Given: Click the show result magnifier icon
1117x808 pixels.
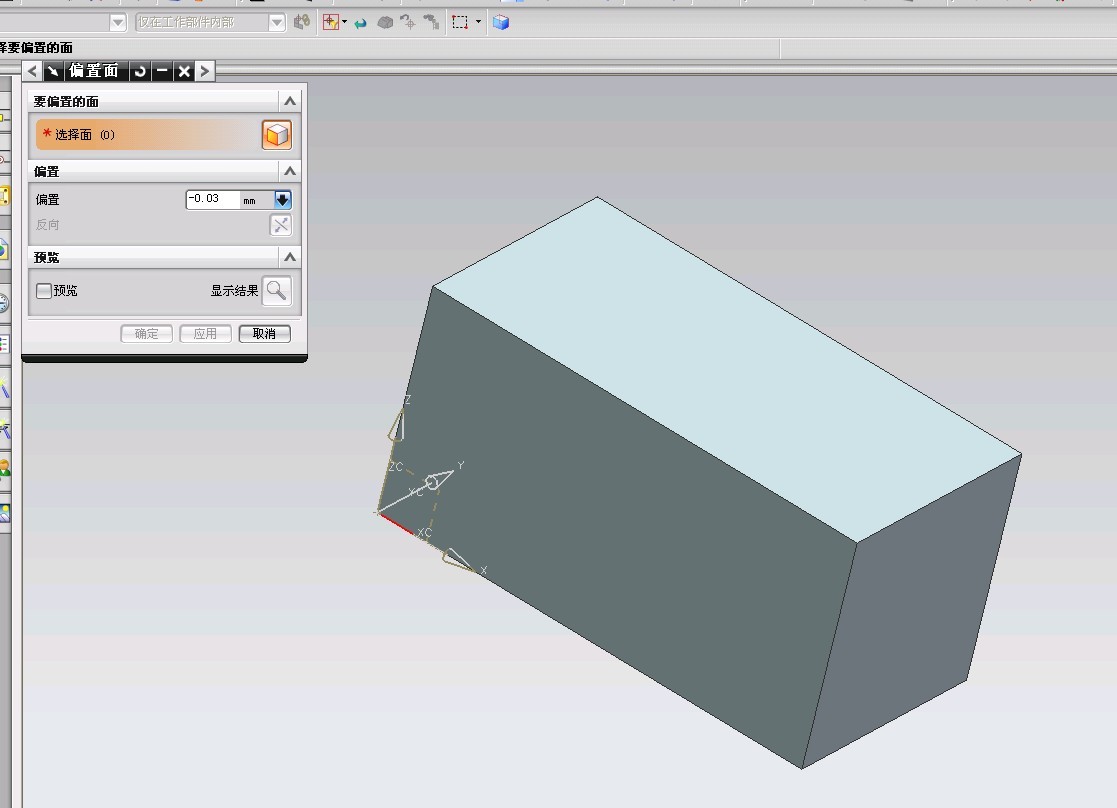Looking at the screenshot, I should (276, 291).
